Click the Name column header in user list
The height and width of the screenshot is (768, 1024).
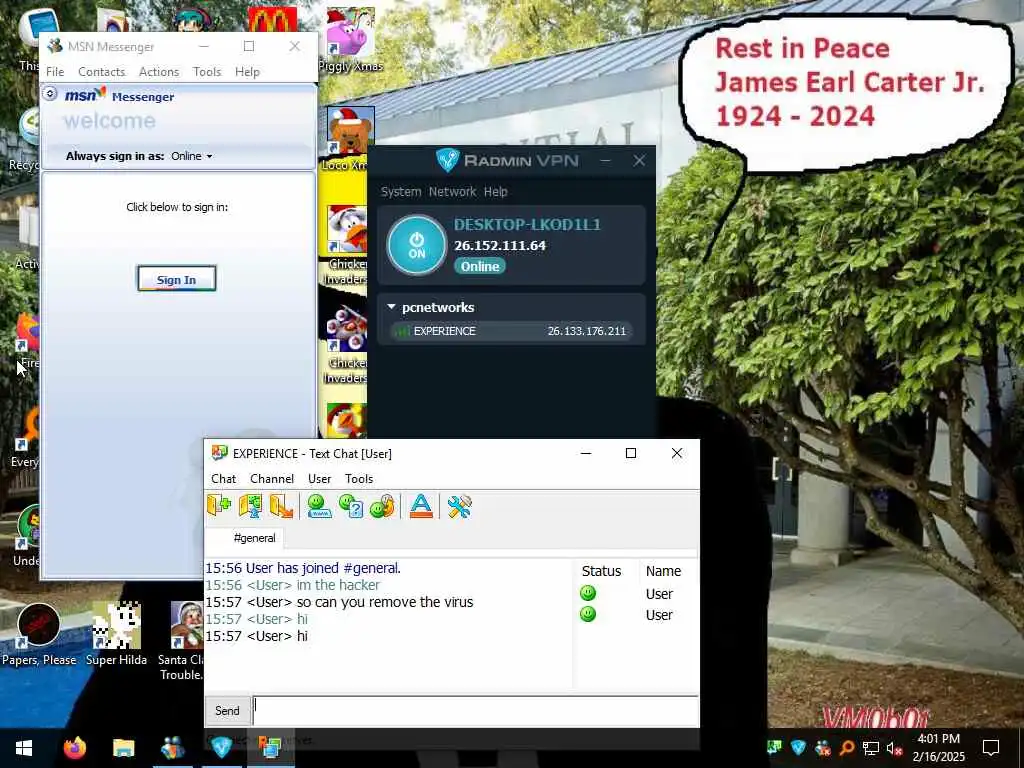(x=664, y=571)
